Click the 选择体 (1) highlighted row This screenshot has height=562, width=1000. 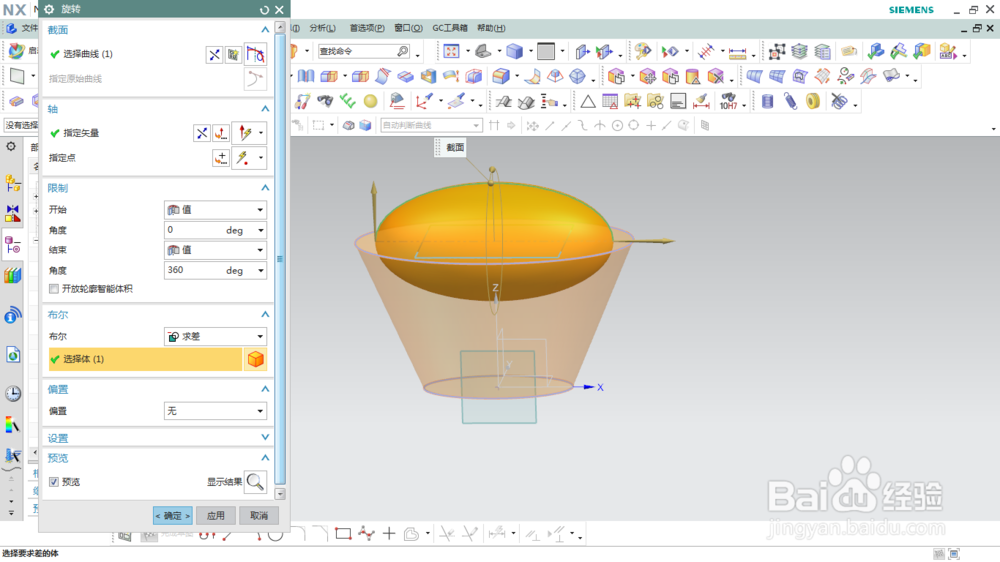point(145,359)
